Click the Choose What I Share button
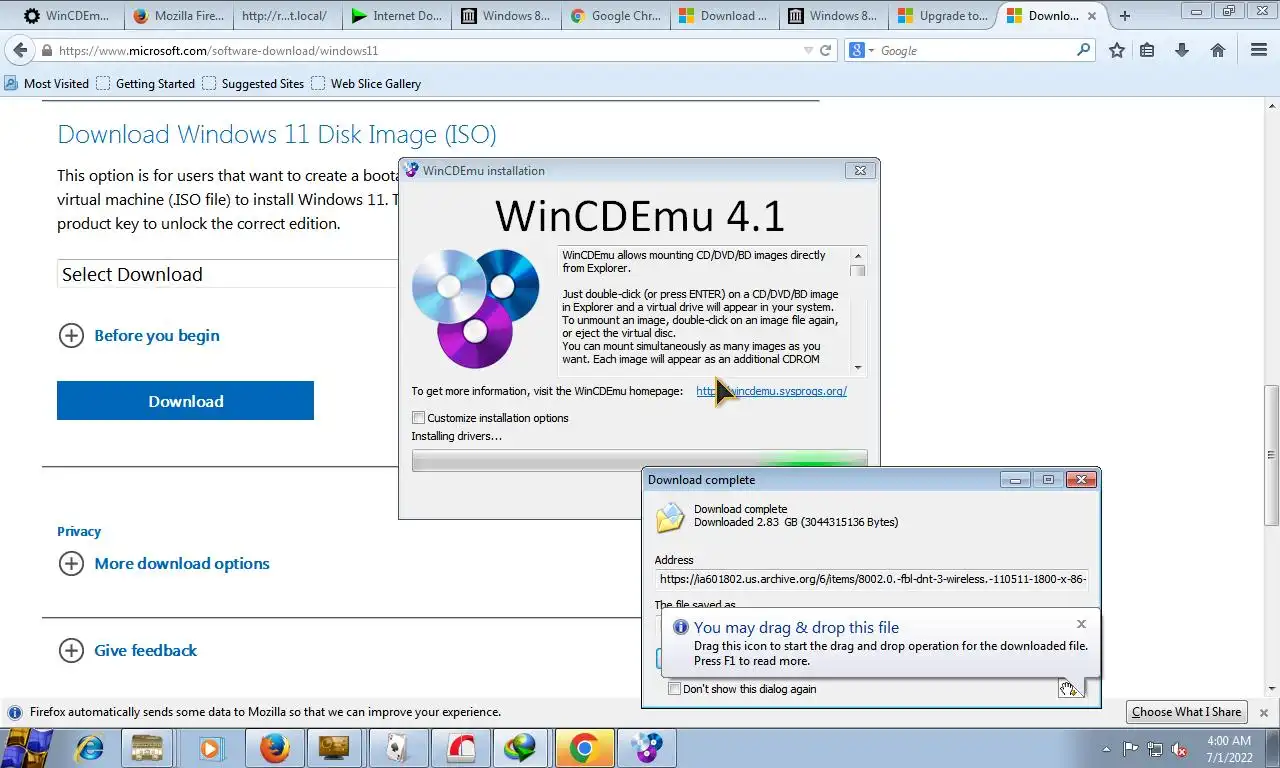This screenshot has width=1280, height=768. 1186,712
